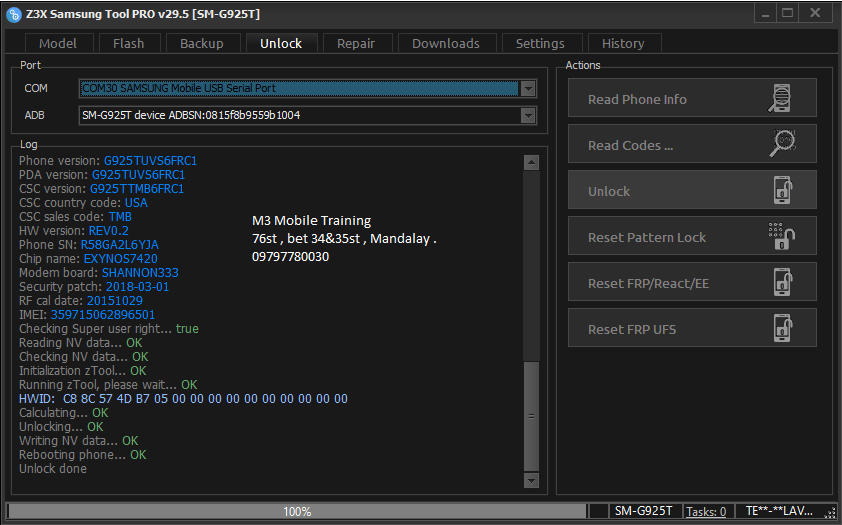842x525 pixels.
Task: Click the Unlock phone padlock icon
Action: click(783, 190)
